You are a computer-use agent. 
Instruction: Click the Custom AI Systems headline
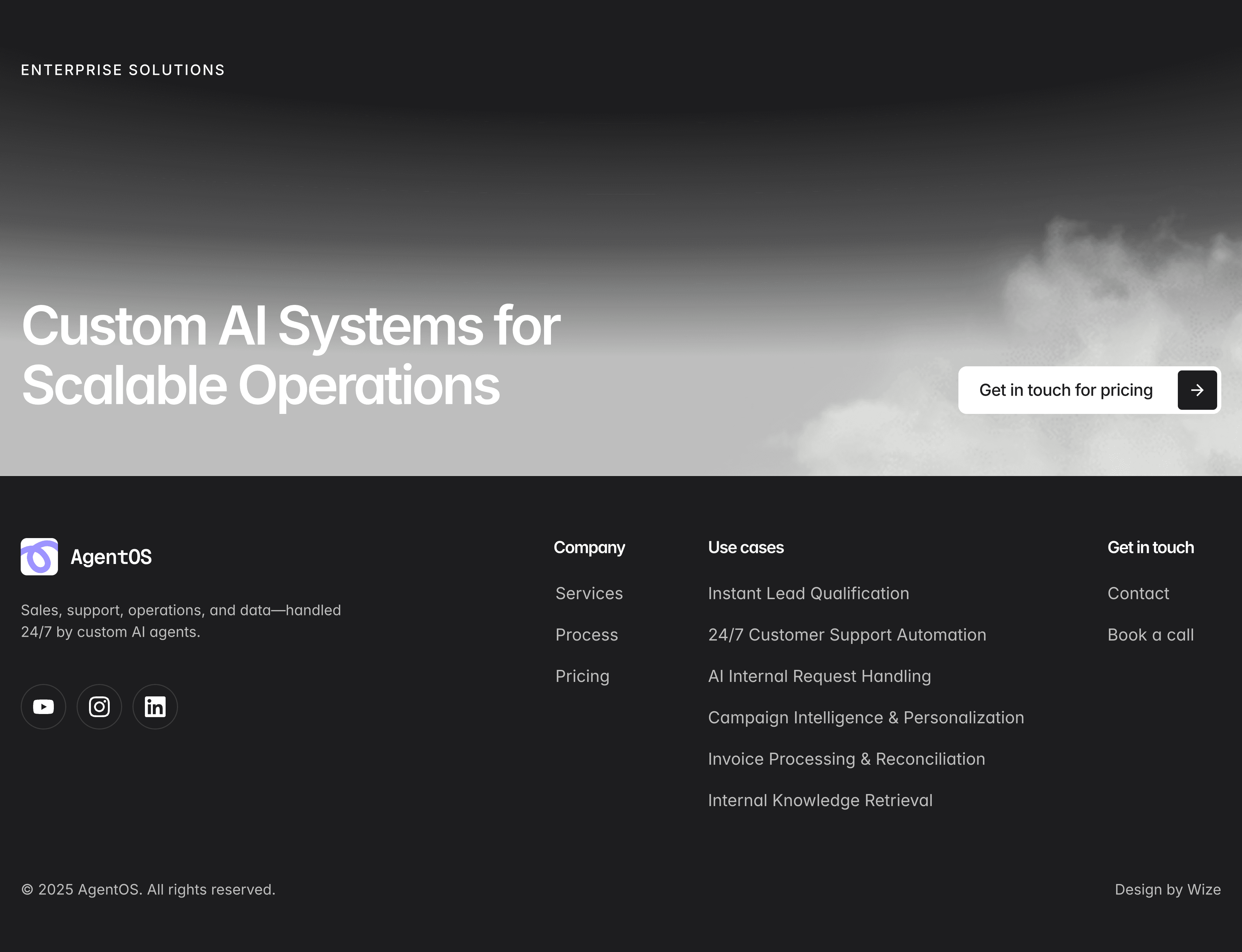(x=290, y=355)
